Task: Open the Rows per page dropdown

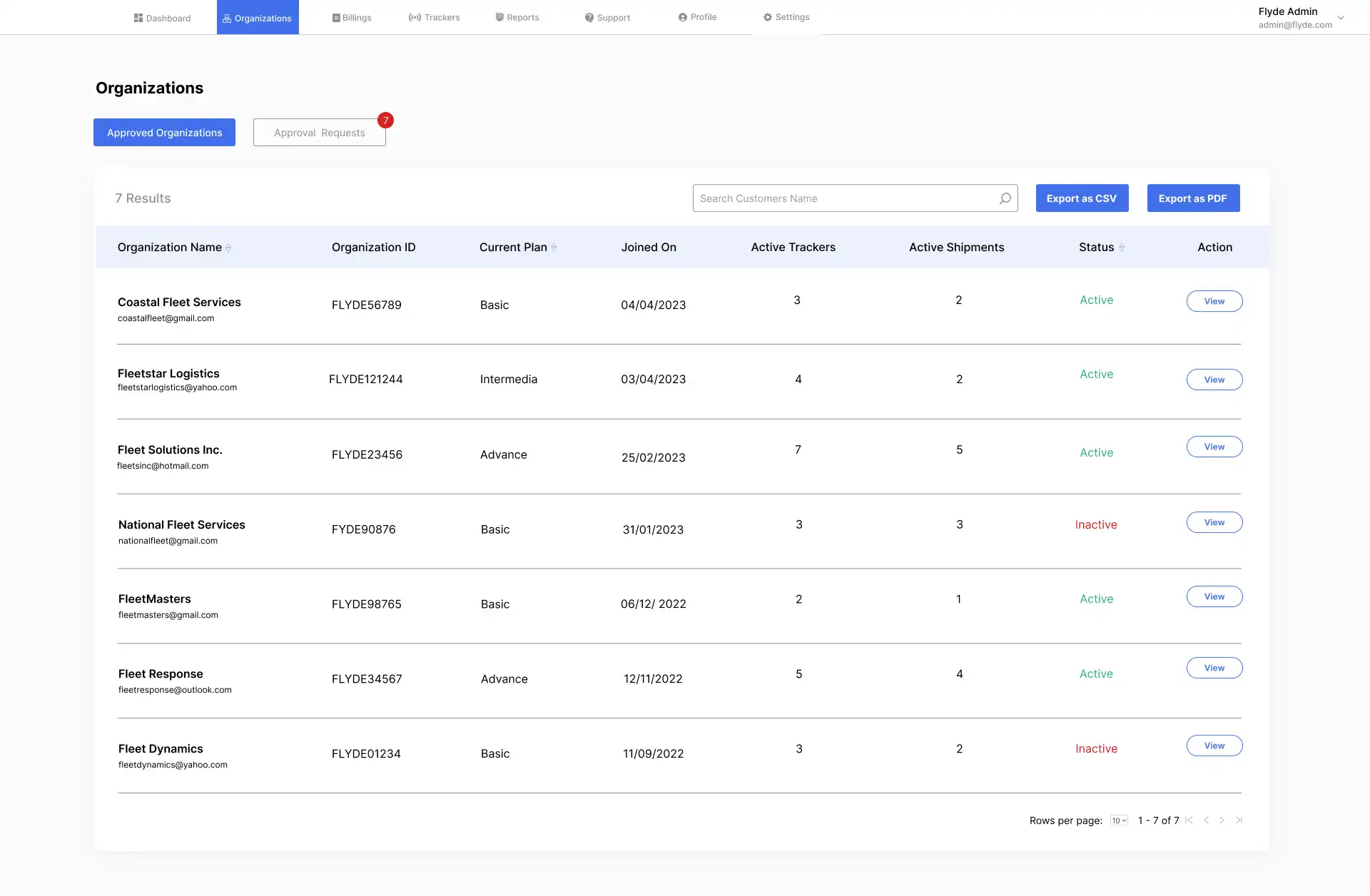Action: [1119, 820]
